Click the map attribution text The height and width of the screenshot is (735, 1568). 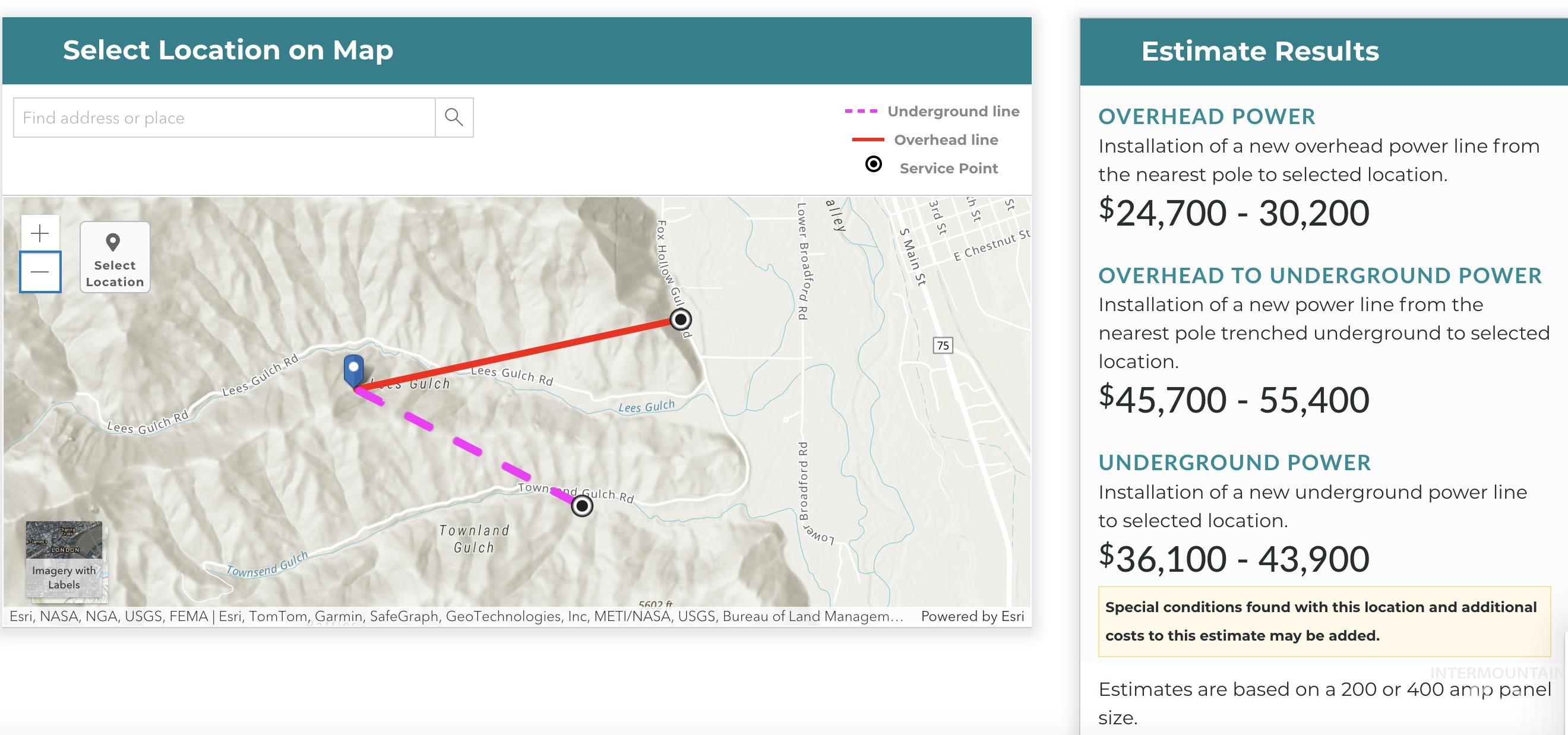(x=457, y=616)
